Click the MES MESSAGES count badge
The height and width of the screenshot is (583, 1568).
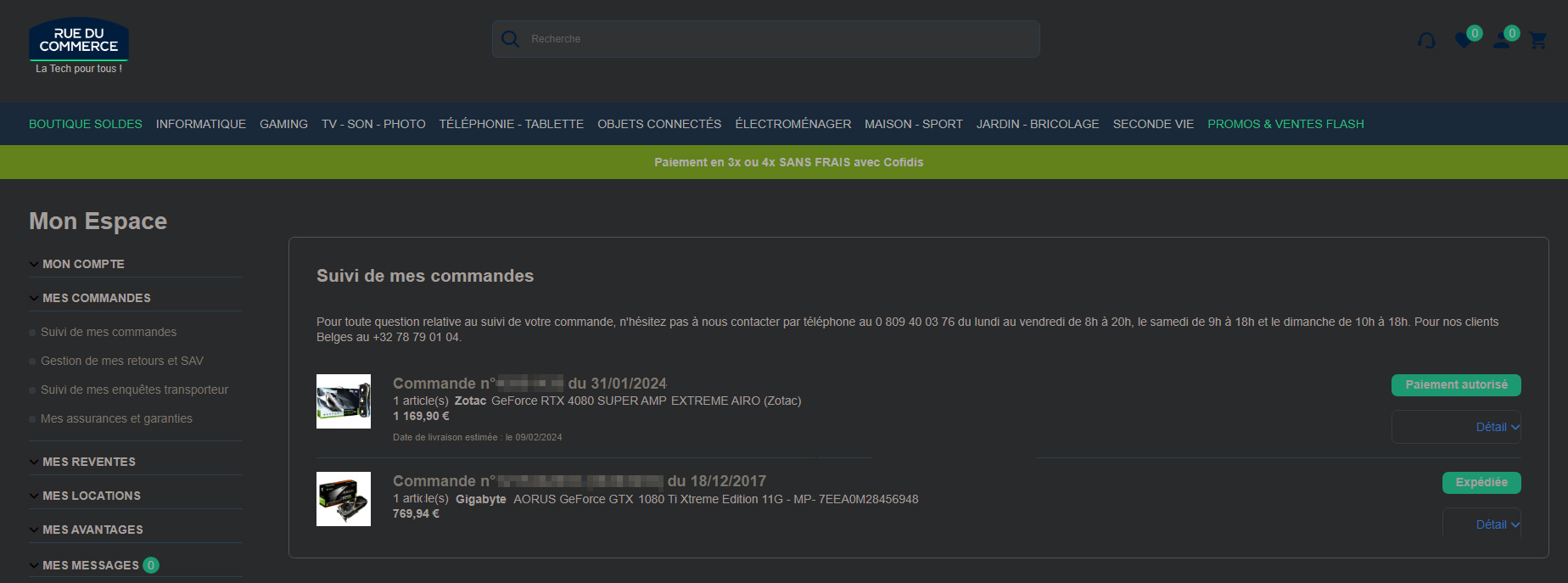point(151,565)
